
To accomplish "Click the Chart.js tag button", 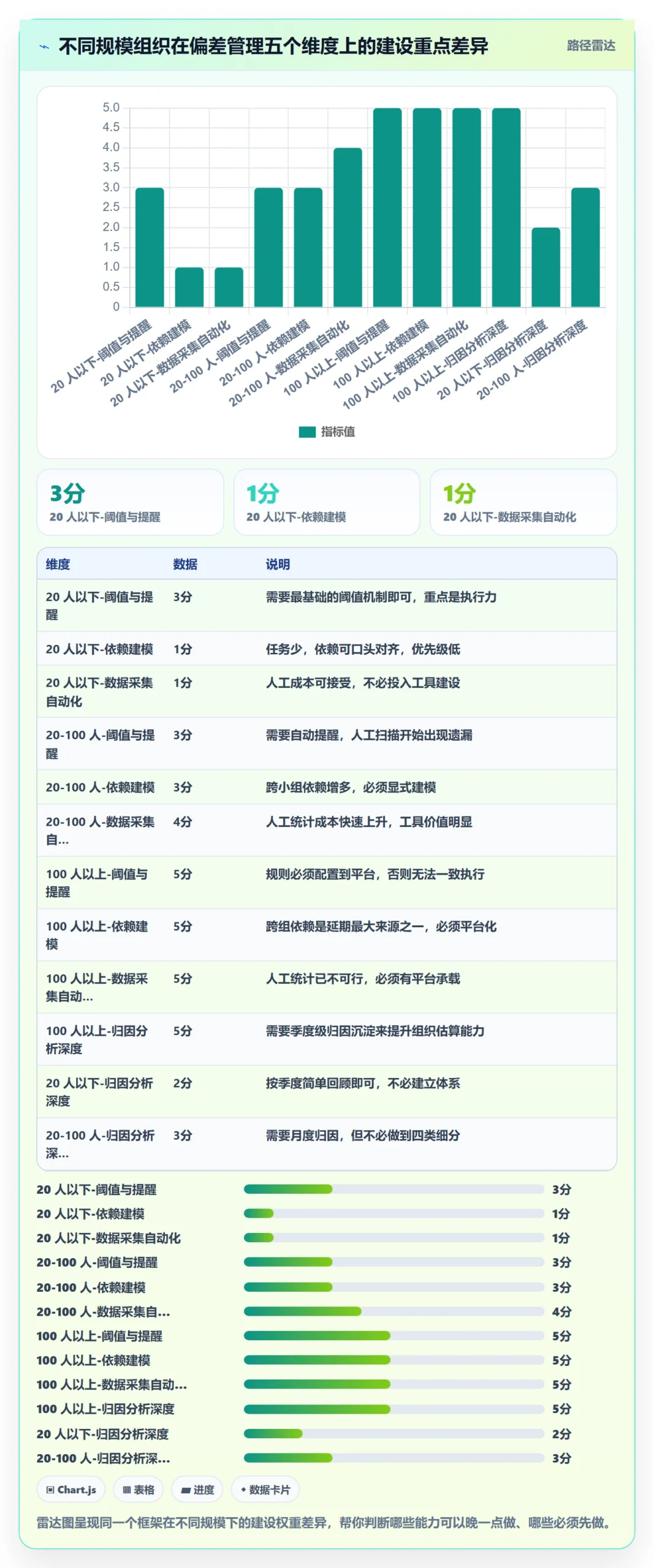I will pos(71,1490).
